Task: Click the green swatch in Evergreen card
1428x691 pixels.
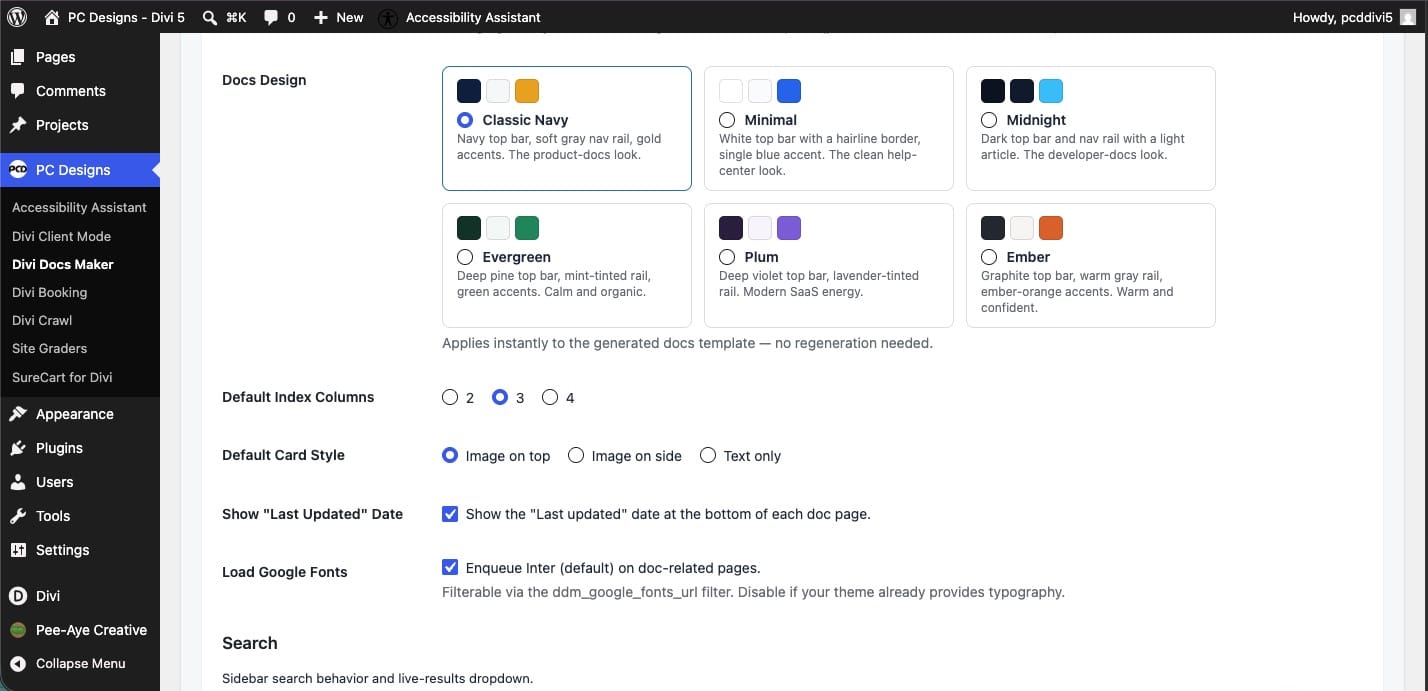Action: pos(527,228)
